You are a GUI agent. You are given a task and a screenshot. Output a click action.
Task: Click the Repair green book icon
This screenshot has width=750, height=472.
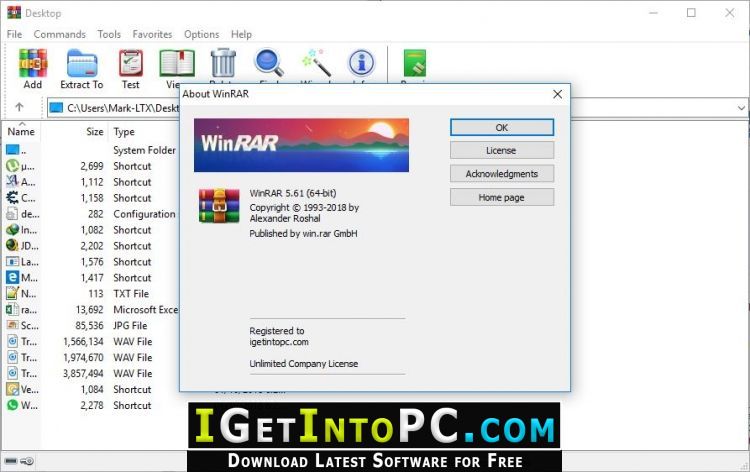pos(414,63)
